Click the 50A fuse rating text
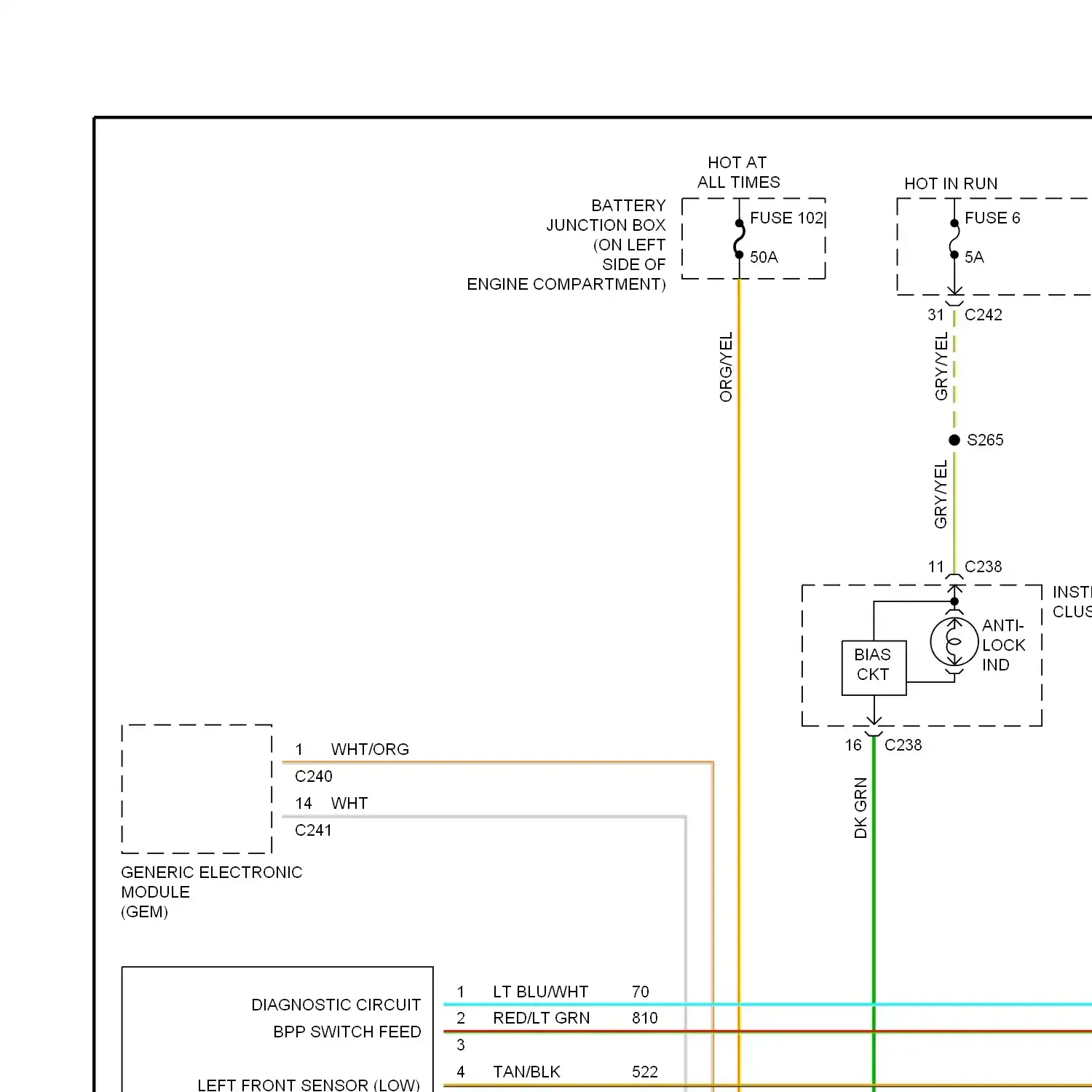The width and height of the screenshot is (1092, 1092). tap(764, 257)
